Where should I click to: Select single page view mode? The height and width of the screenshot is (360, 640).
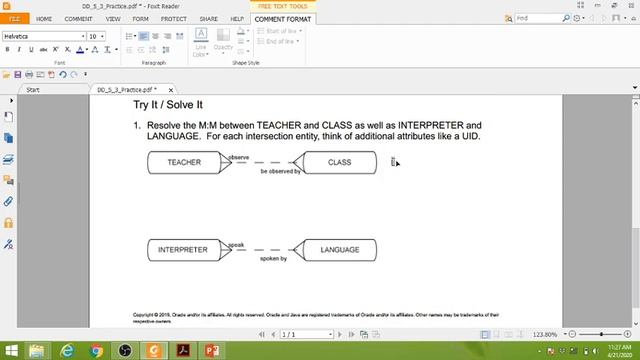pos(485,335)
